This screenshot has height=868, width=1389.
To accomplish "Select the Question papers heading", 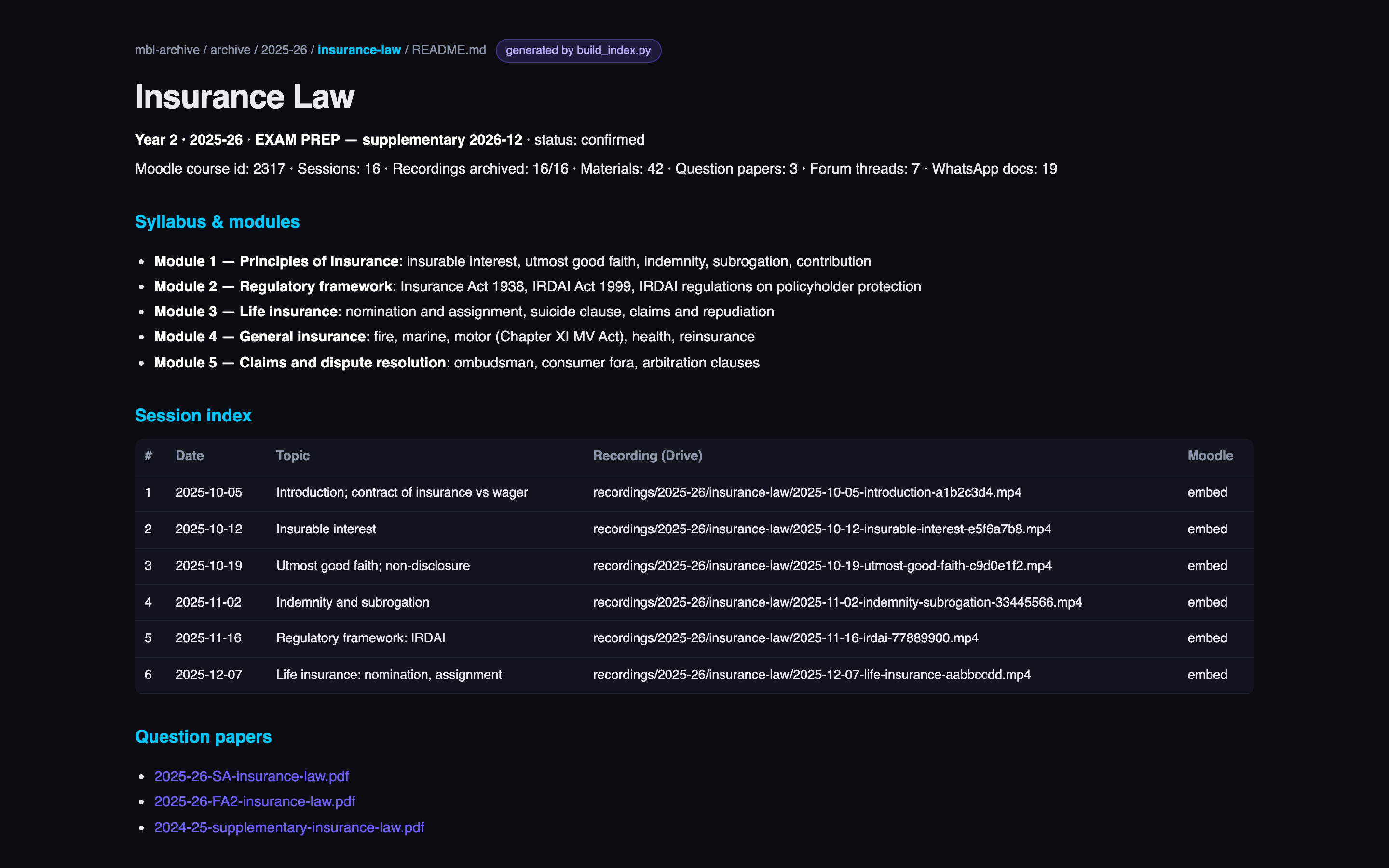I will 203,736.
